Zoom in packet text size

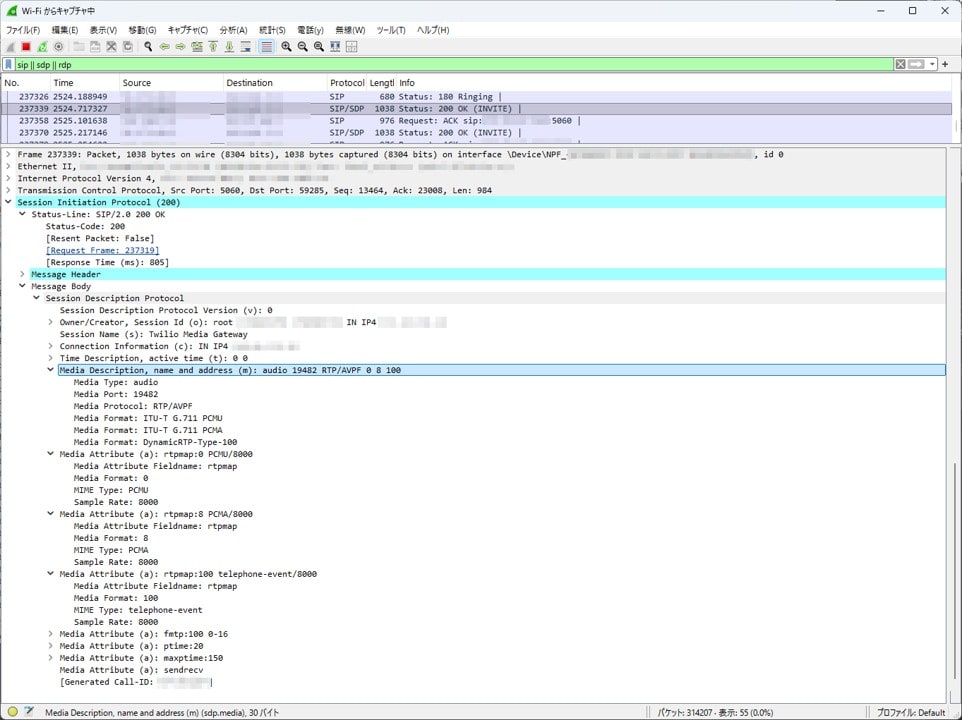[286, 47]
